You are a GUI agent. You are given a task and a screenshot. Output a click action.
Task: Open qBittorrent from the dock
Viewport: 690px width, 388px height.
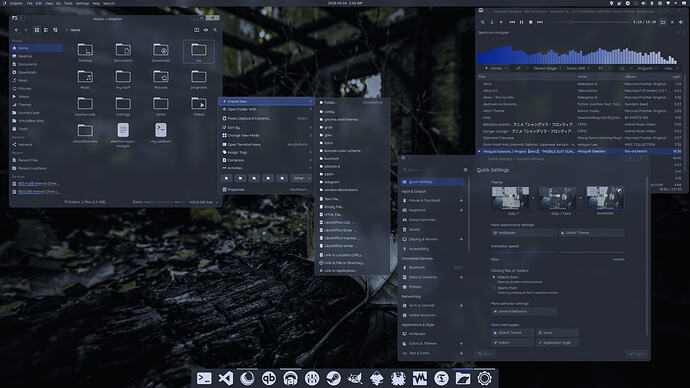[269, 378]
